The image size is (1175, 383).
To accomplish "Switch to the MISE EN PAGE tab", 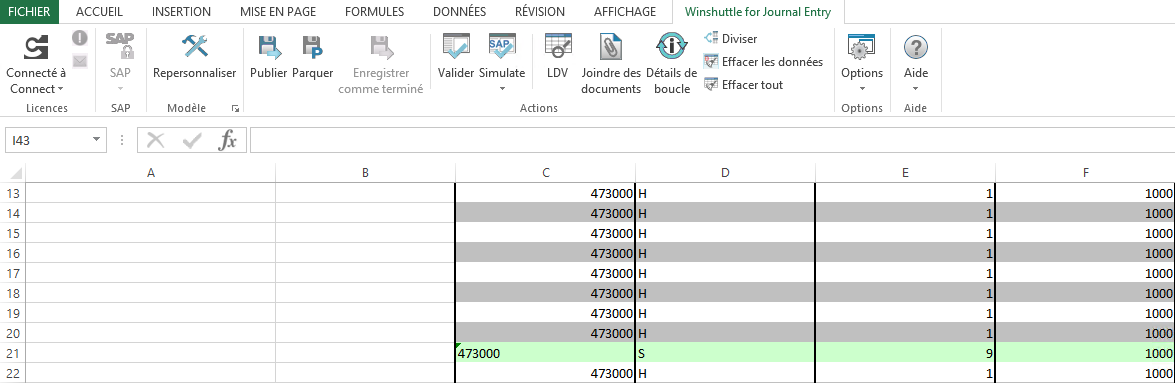I will (x=278, y=11).
